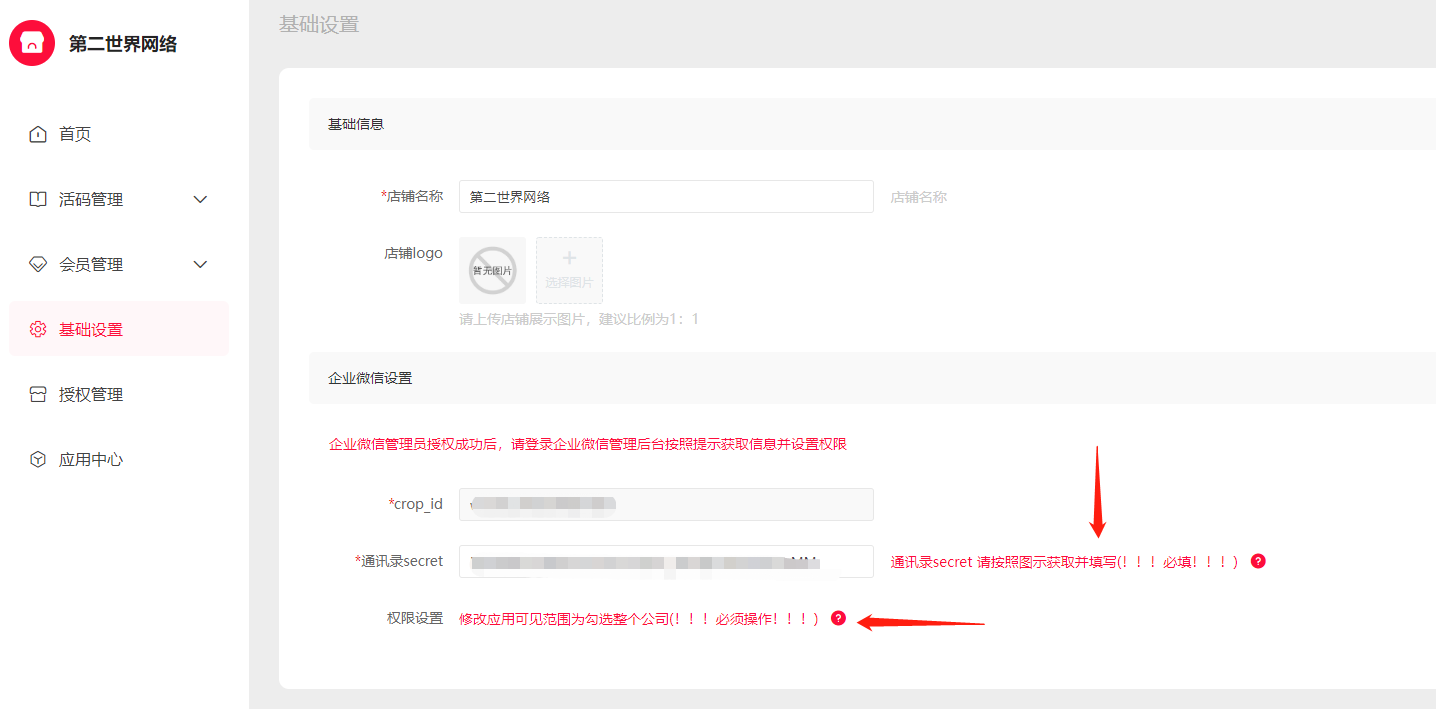The height and width of the screenshot is (709, 1436).
Task: Click the red store logo icon
Action: (32, 43)
